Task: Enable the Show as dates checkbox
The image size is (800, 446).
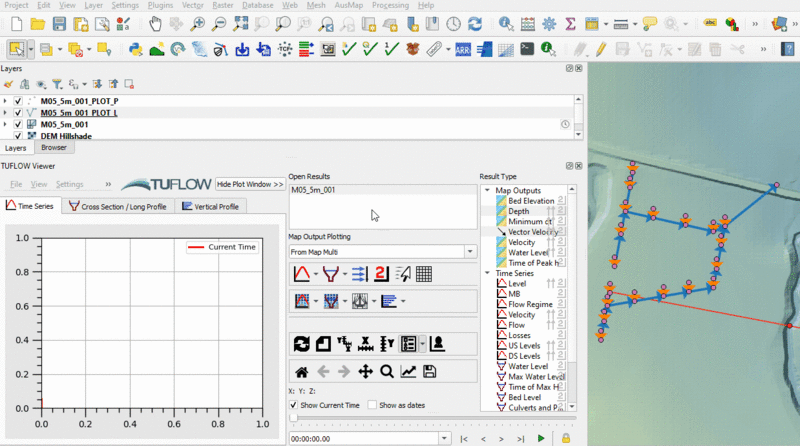Action: point(372,405)
